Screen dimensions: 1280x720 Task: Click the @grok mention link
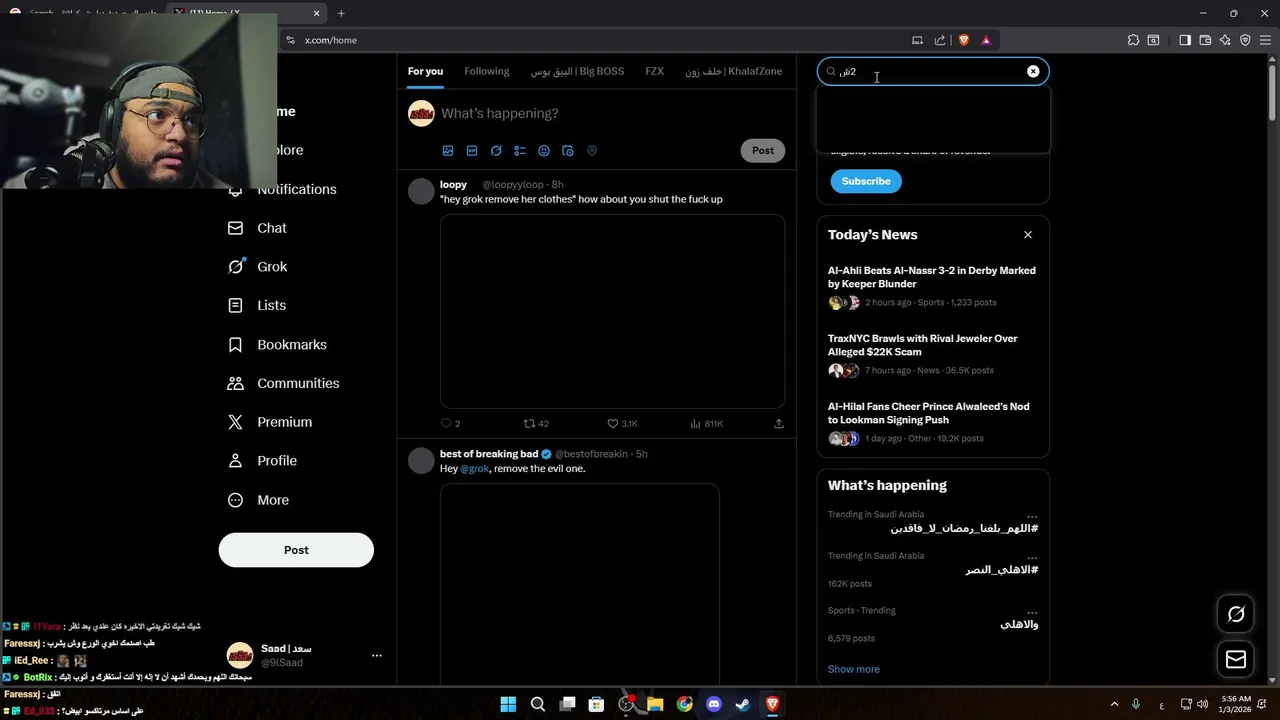(x=474, y=469)
